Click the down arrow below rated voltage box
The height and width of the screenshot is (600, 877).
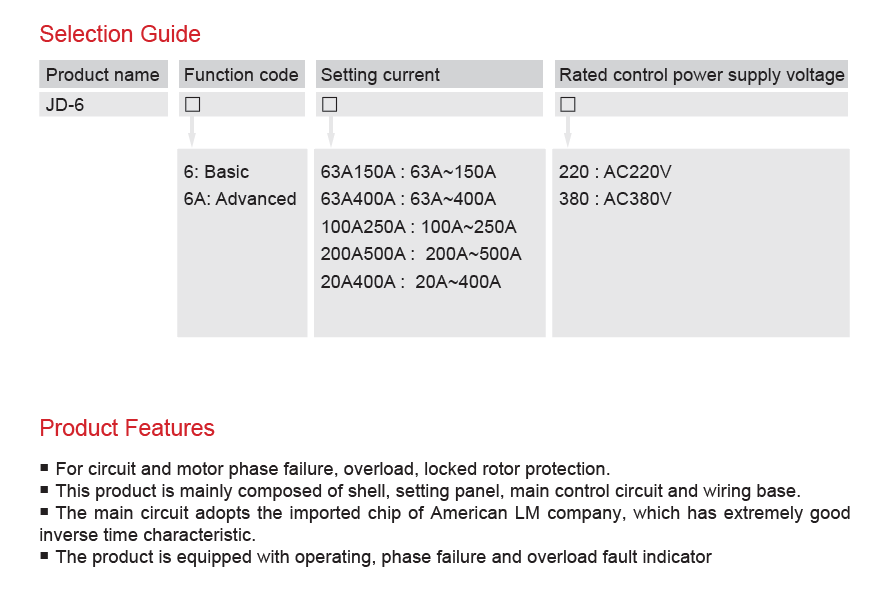coord(568,131)
